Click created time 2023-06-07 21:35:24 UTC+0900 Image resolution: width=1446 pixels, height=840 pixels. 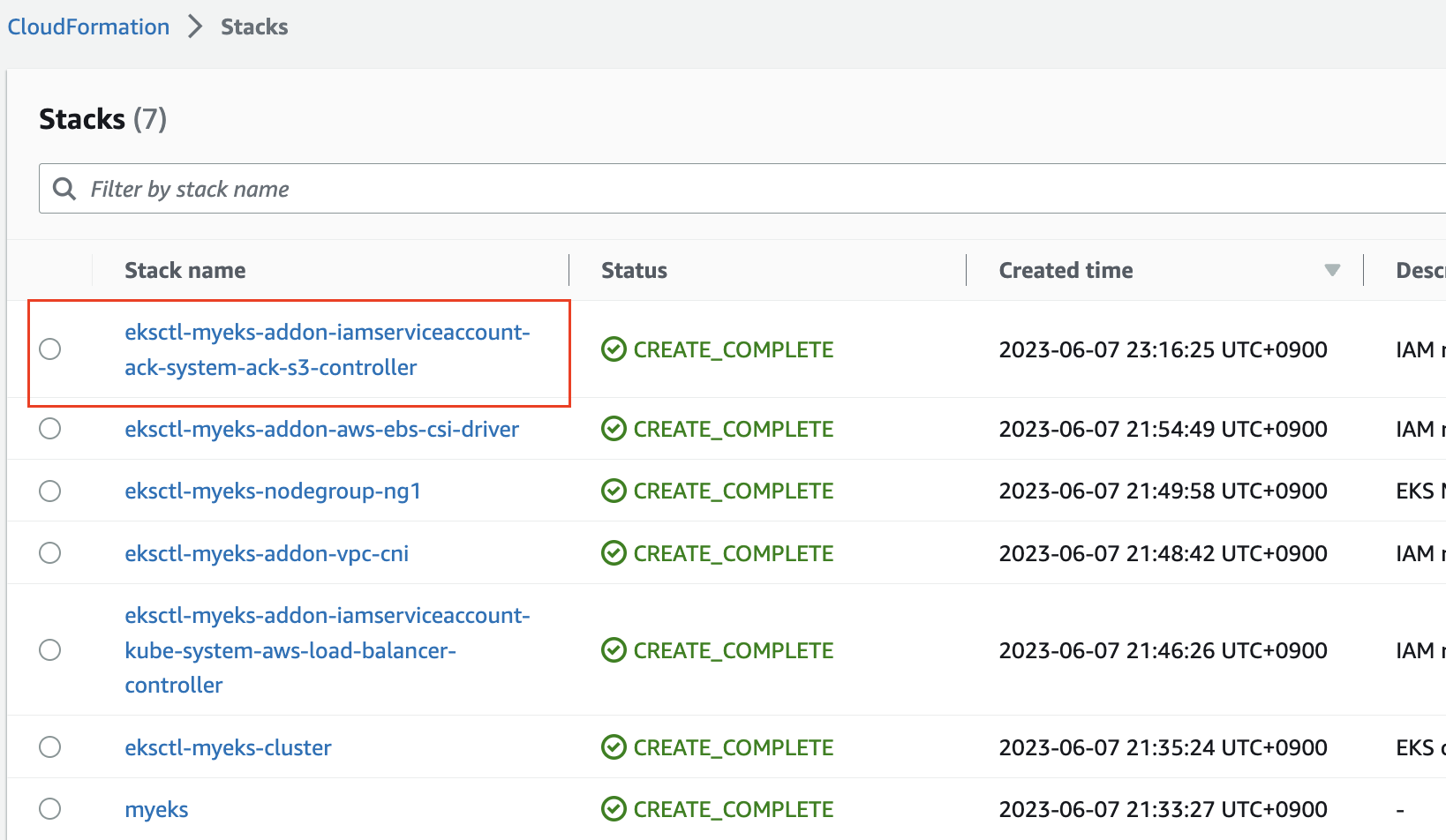tap(1163, 747)
